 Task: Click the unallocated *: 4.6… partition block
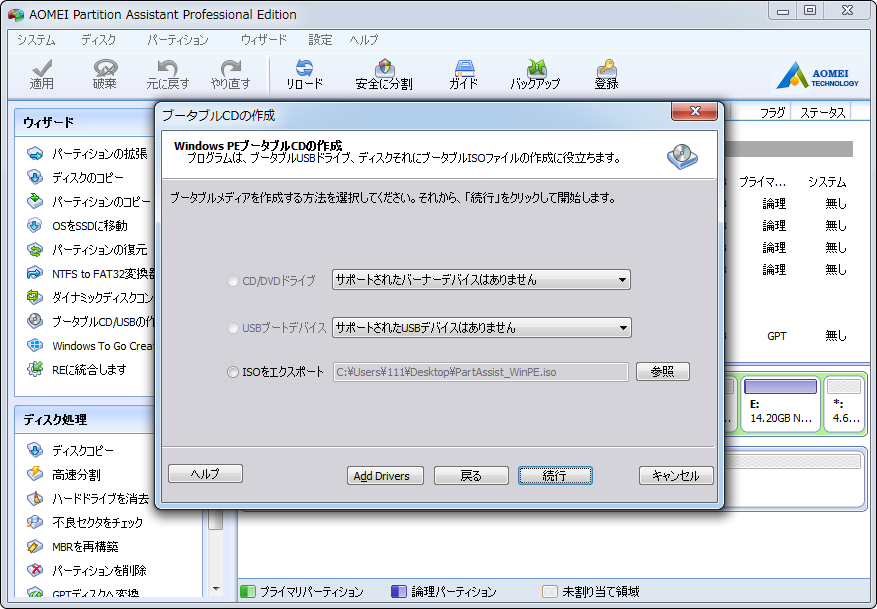point(844,404)
